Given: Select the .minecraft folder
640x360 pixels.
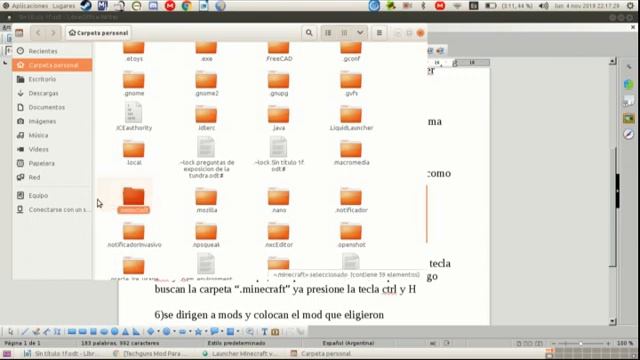Looking at the screenshot, I should [x=133, y=200].
